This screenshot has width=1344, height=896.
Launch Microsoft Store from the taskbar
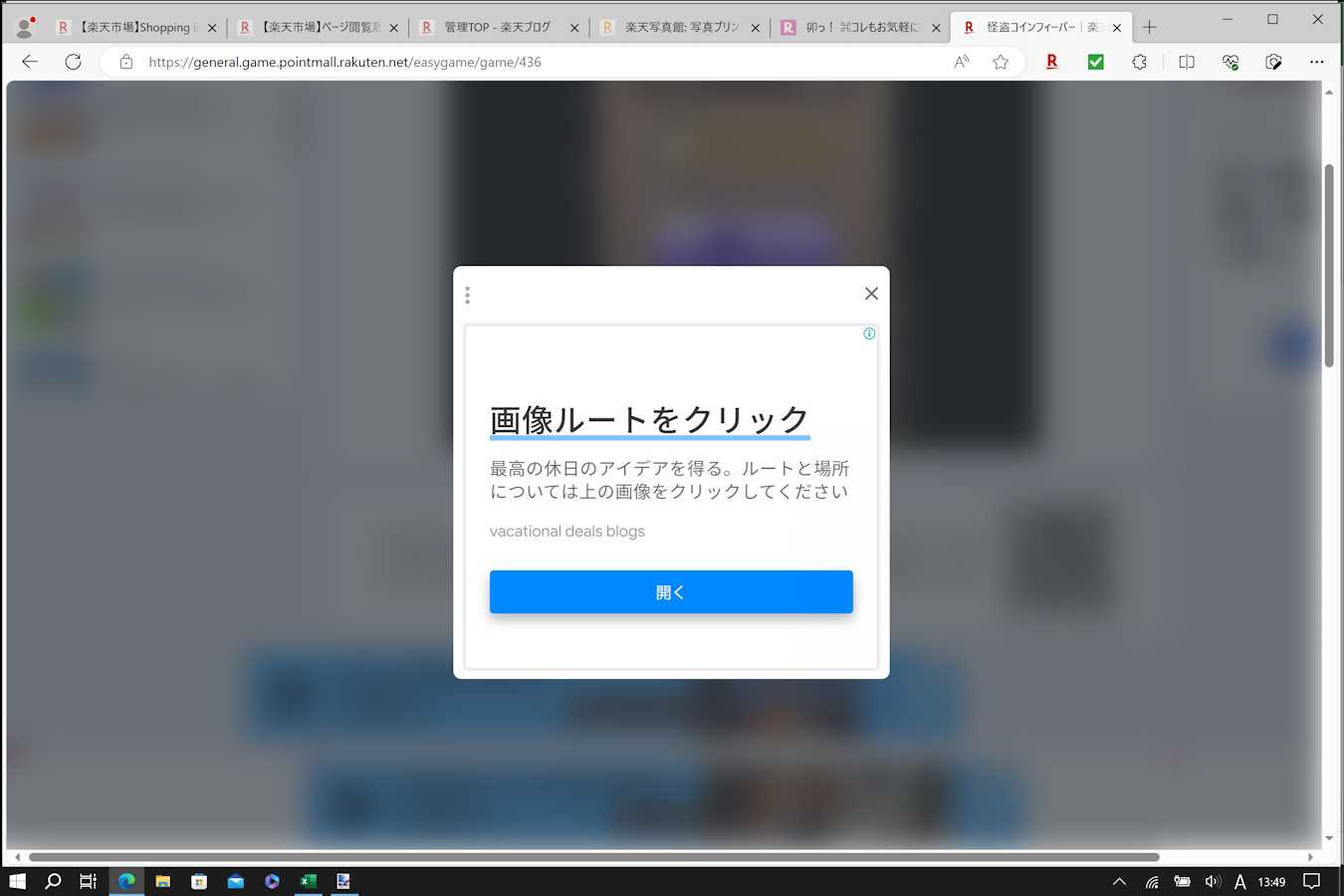coord(199,881)
